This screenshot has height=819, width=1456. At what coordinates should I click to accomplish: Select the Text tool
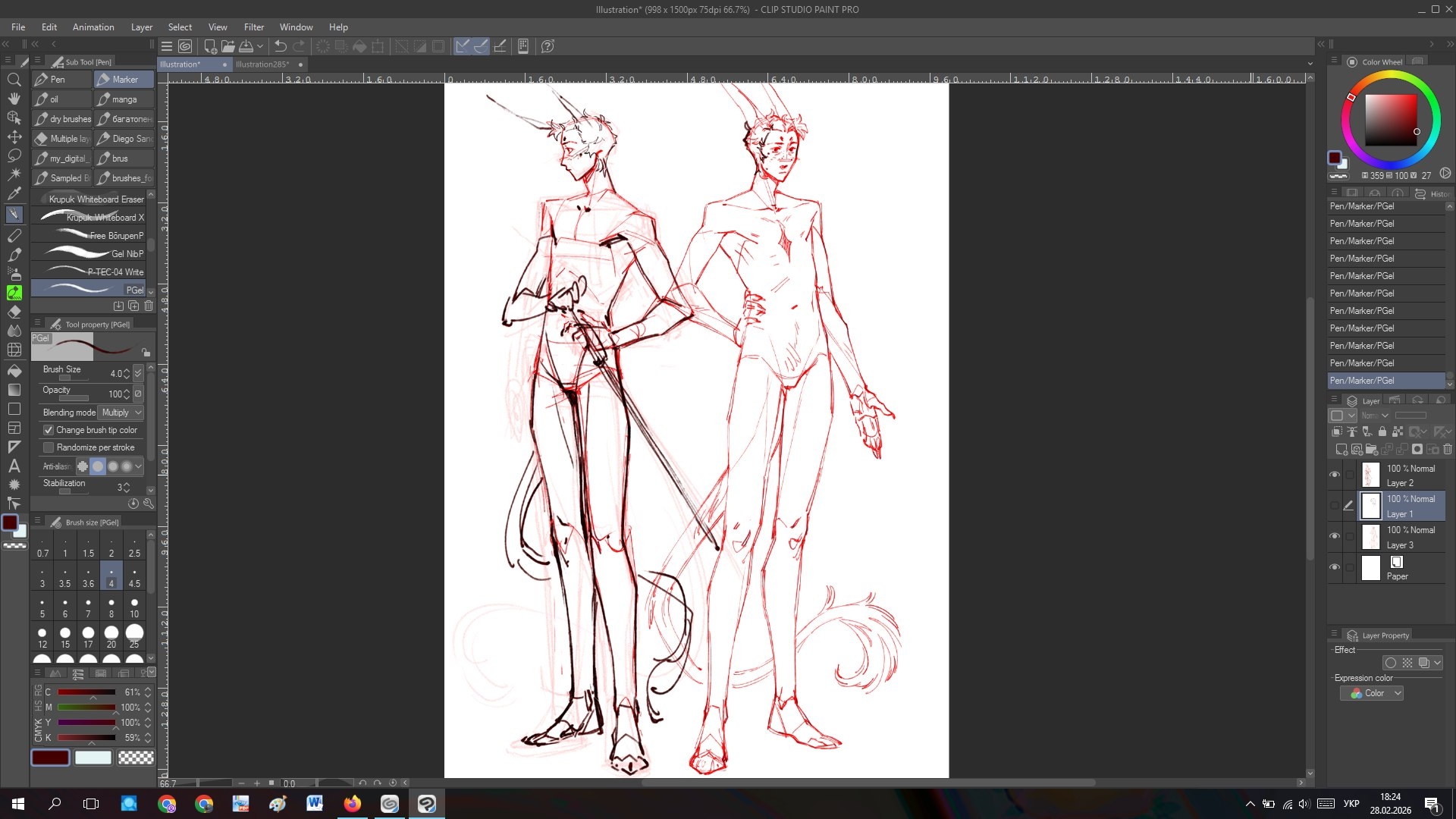tap(14, 466)
